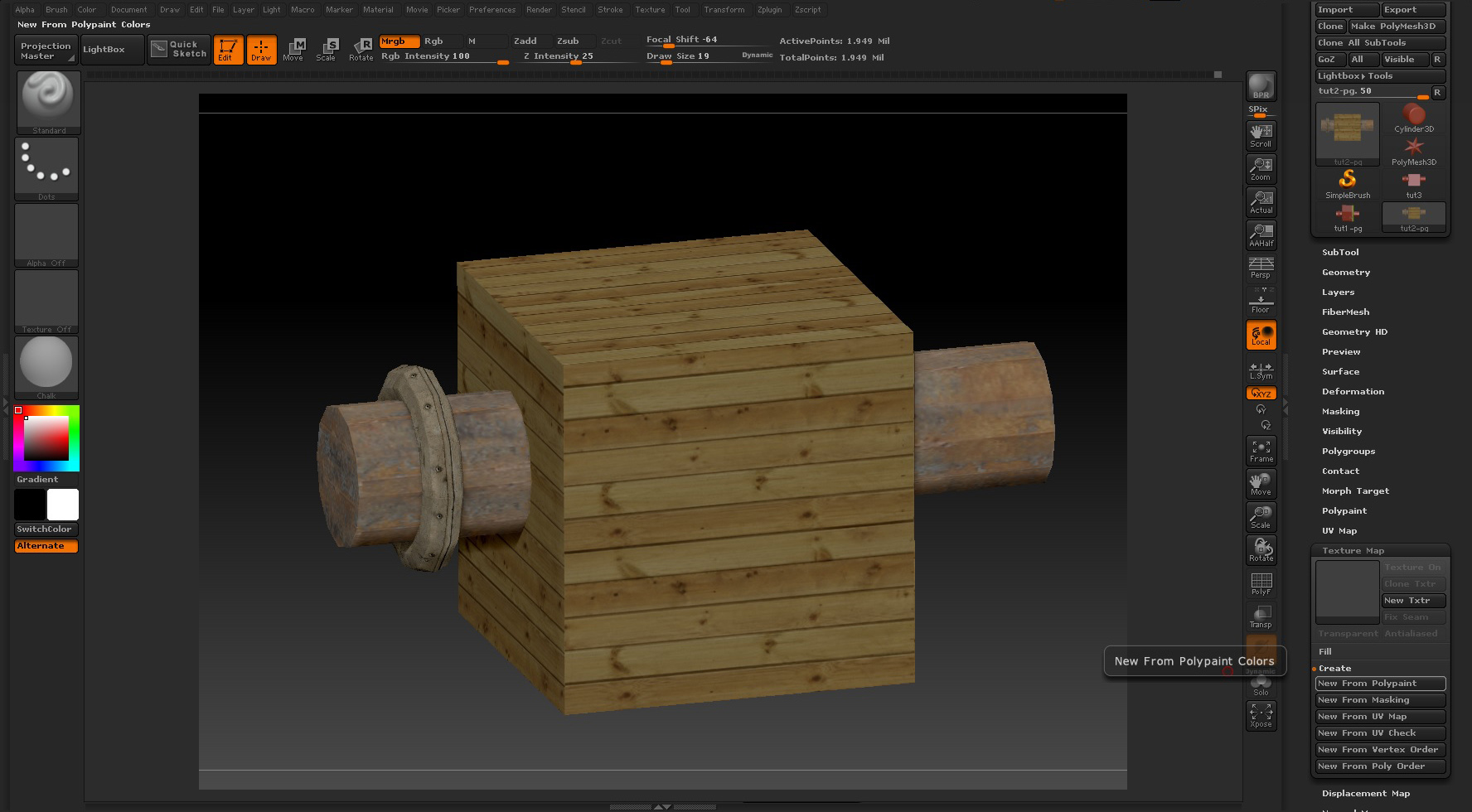The height and width of the screenshot is (812, 1472).
Task: Open the Xpose icon
Action: click(x=1261, y=716)
